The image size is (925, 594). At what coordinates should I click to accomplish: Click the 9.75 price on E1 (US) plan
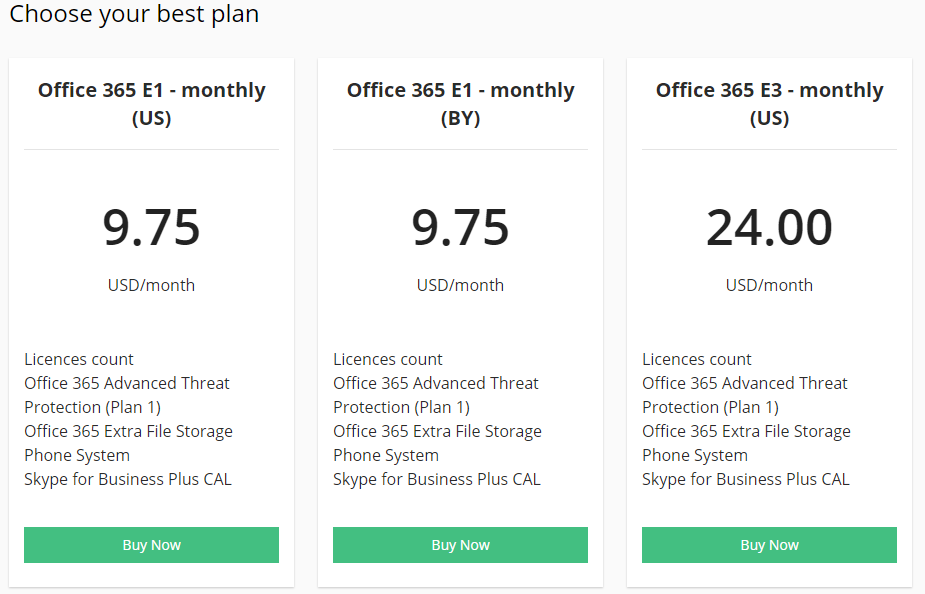tap(151, 228)
